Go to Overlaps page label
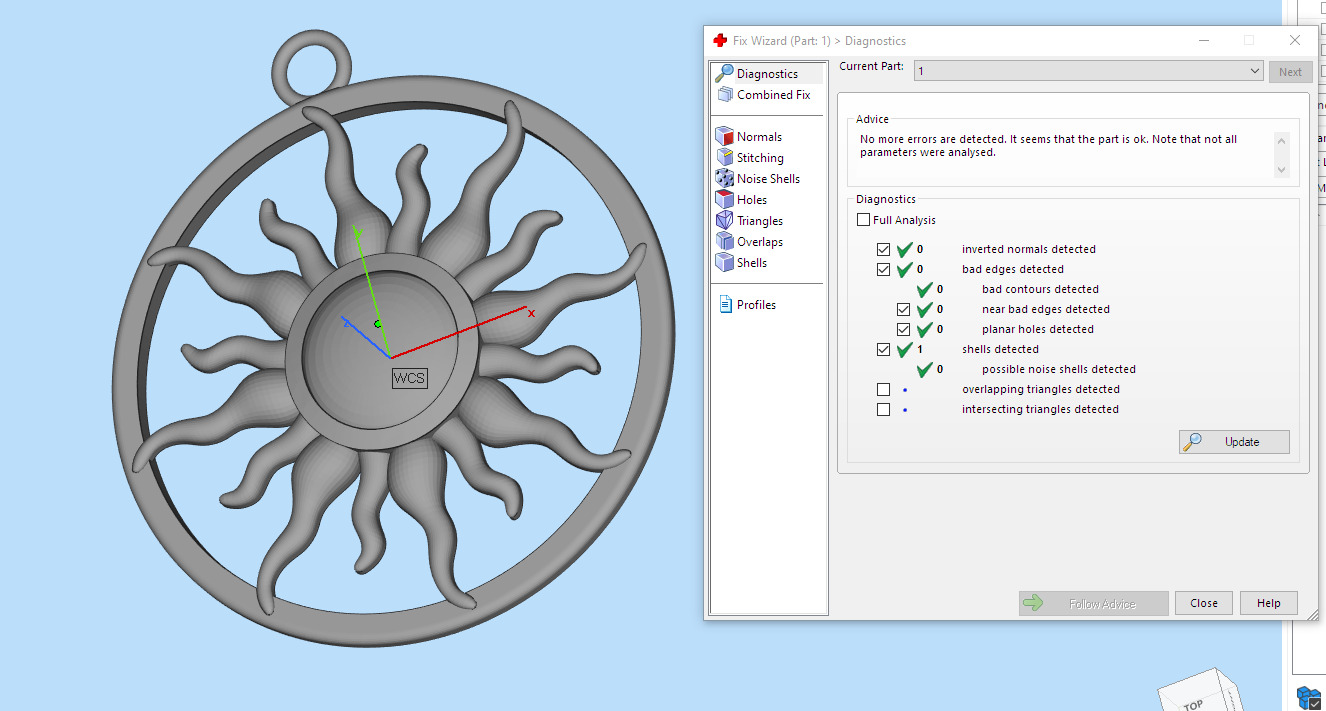This screenshot has width=1326, height=711. point(760,241)
